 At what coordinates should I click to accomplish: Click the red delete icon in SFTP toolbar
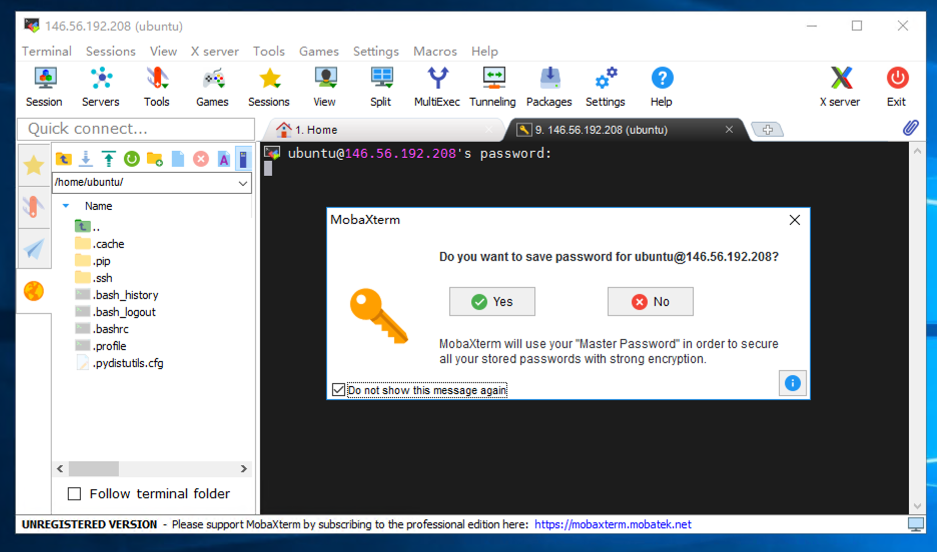pos(201,159)
